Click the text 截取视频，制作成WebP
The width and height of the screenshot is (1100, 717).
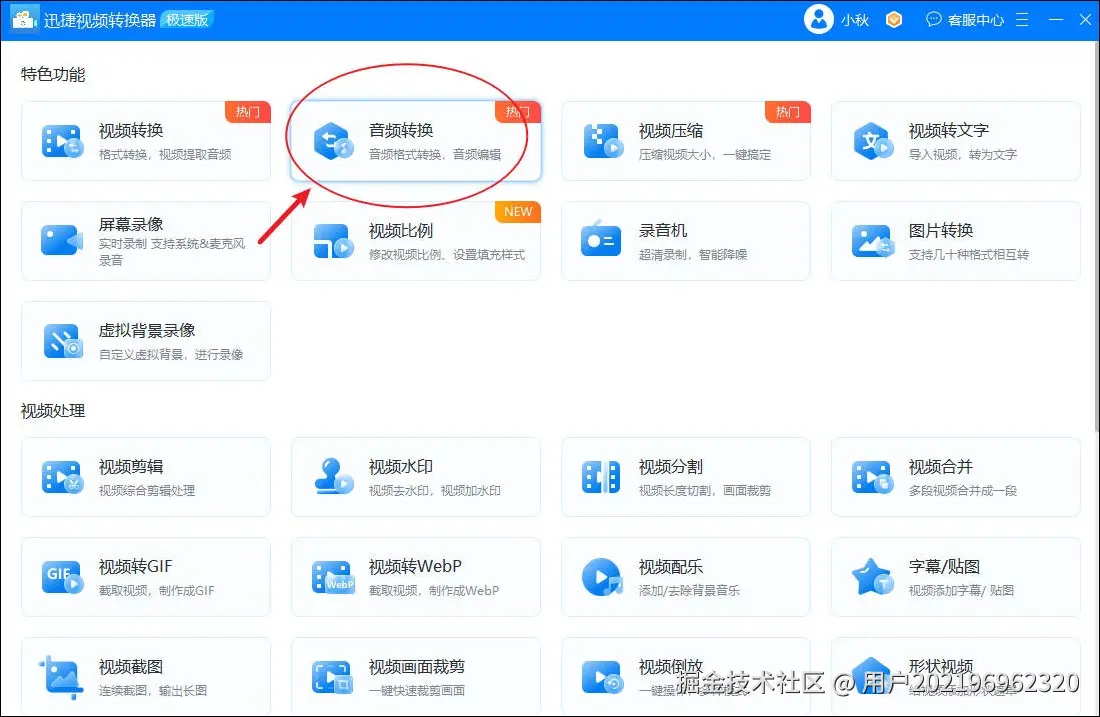[434, 591]
